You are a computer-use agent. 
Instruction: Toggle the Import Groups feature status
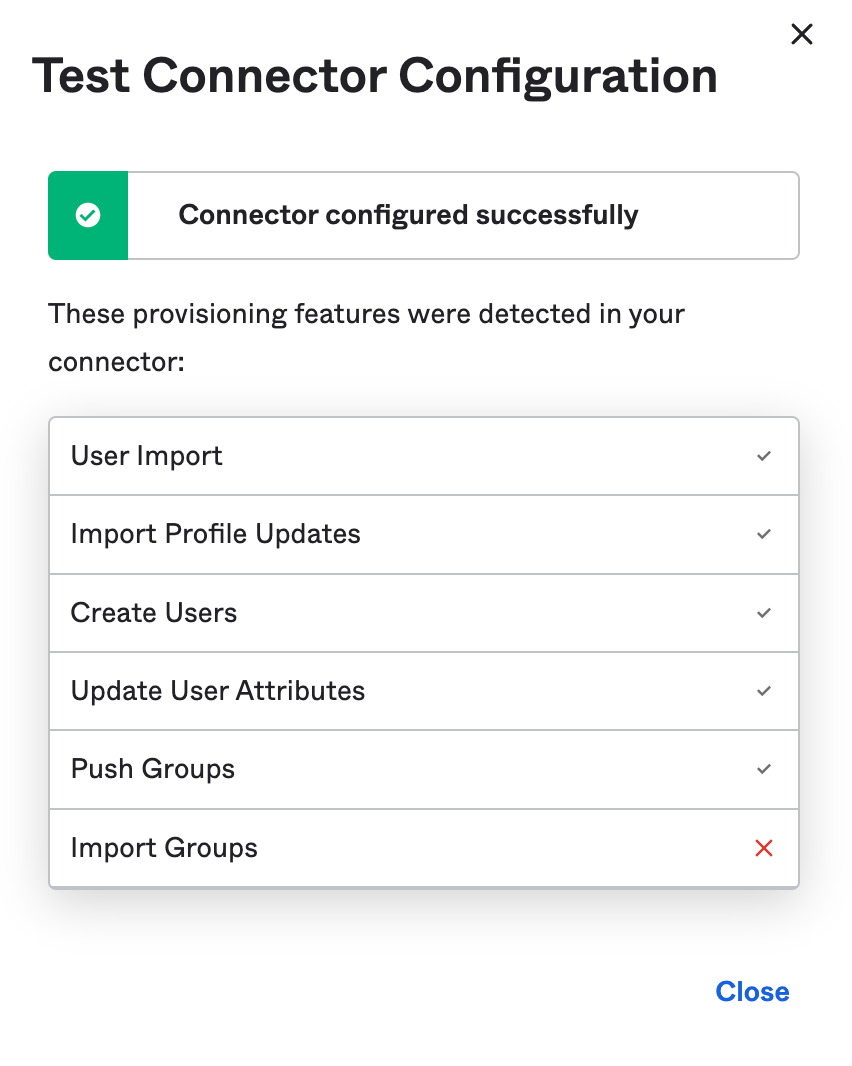[x=764, y=847]
